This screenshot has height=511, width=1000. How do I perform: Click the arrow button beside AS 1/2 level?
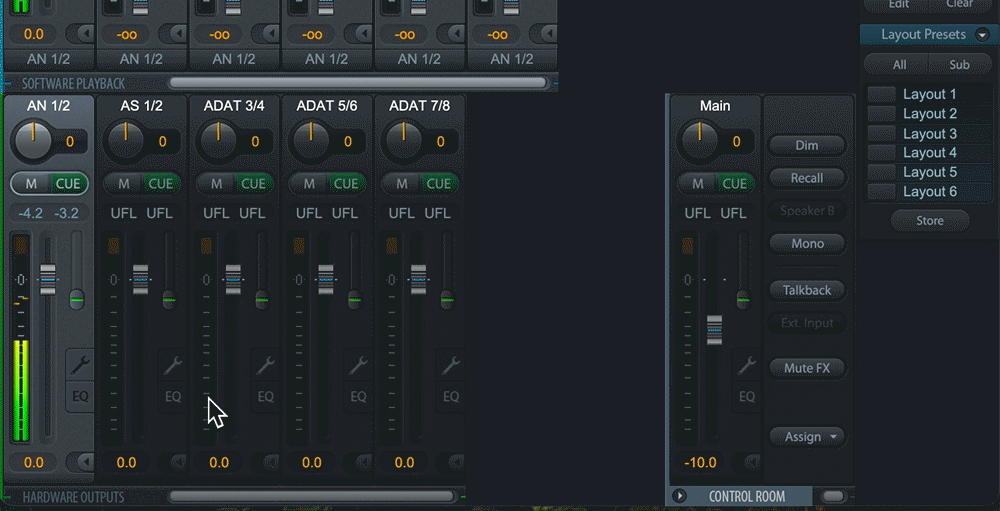176,462
